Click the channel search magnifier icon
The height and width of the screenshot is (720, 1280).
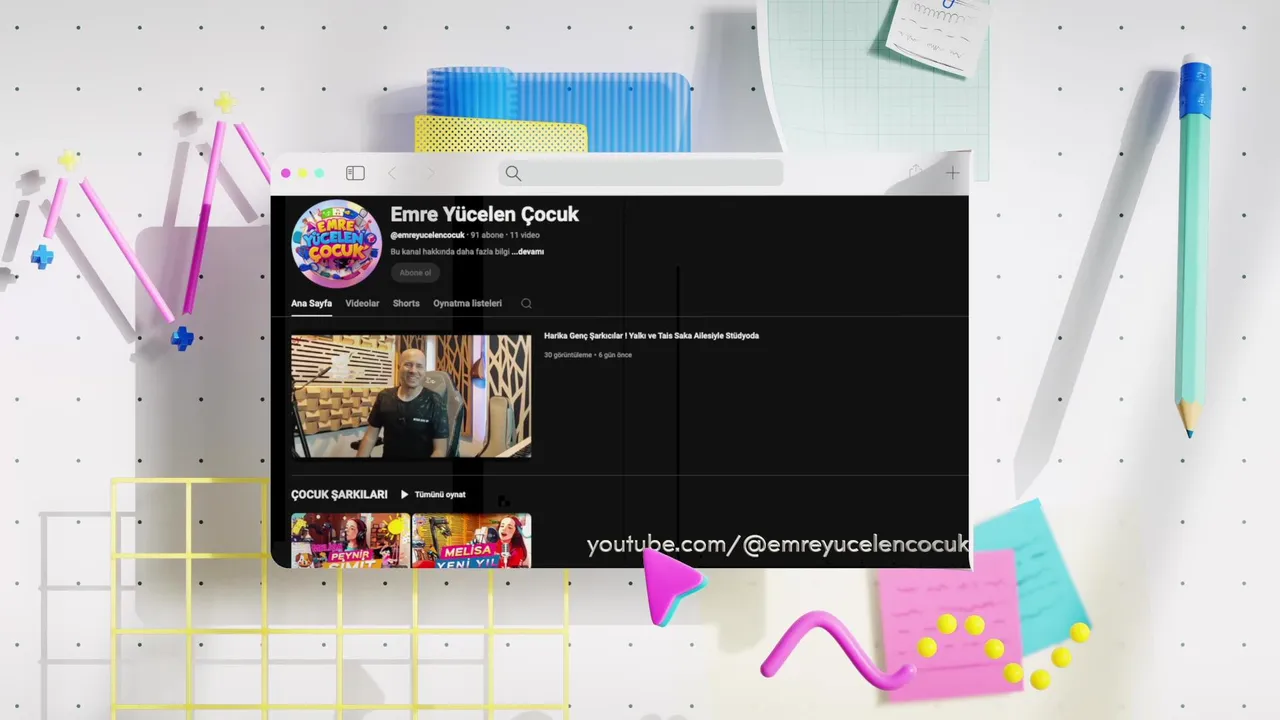pyautogui.click(x=526, y=303)
